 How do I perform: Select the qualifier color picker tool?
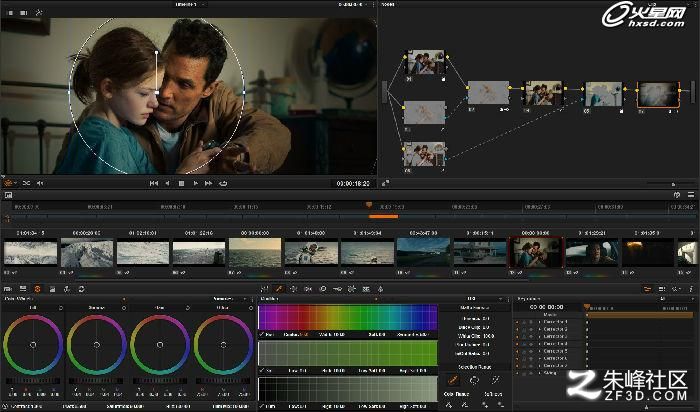pyautogui.click(x=453, y=380)
